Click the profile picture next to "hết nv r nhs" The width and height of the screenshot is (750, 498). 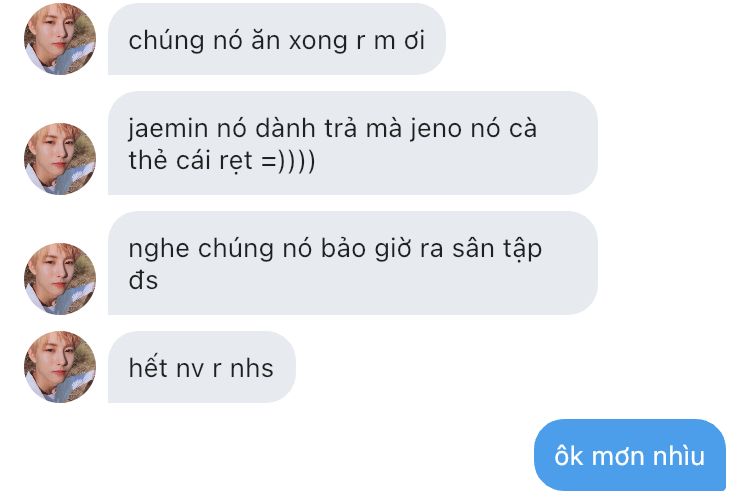click(x=60, y=367)
